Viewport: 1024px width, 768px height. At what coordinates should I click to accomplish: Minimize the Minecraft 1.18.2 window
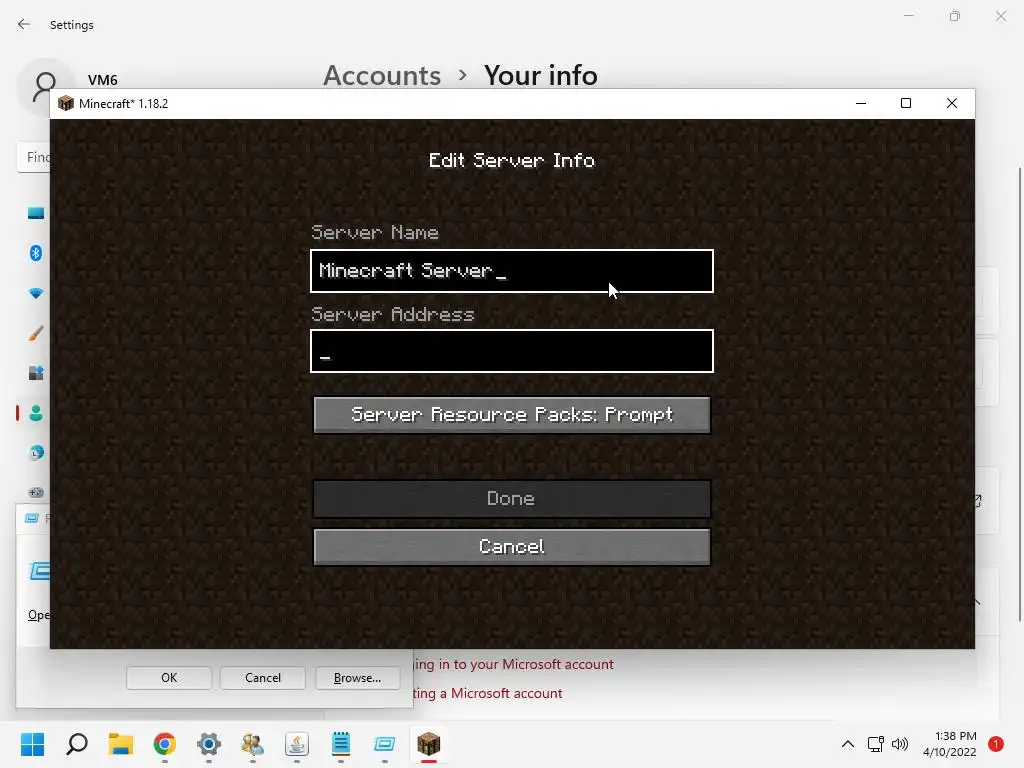pyautogui.click(x=861, y=103)
